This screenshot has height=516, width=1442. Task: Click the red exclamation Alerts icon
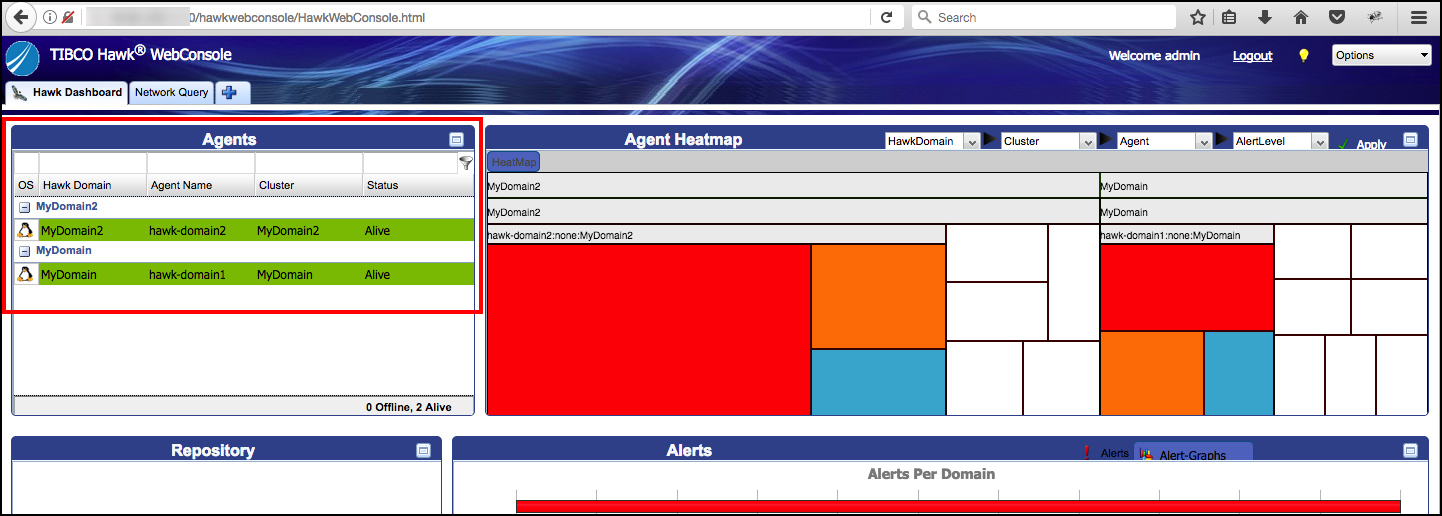coord(1087,453)
